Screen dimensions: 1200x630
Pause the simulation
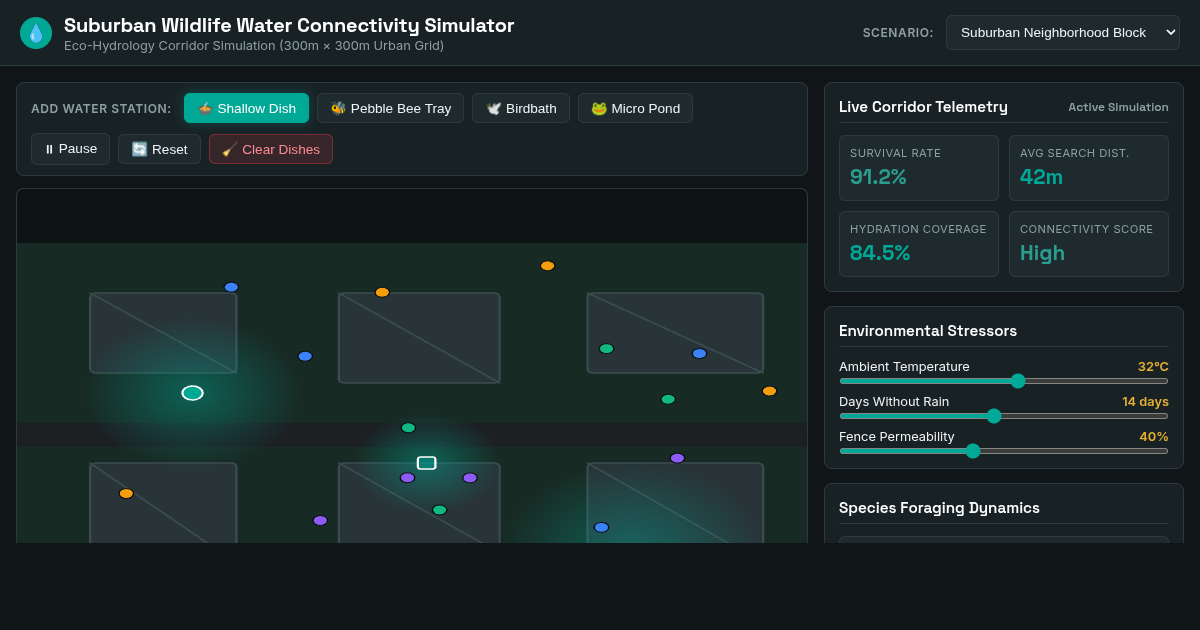pyautogui.click(x=70, y=149)
